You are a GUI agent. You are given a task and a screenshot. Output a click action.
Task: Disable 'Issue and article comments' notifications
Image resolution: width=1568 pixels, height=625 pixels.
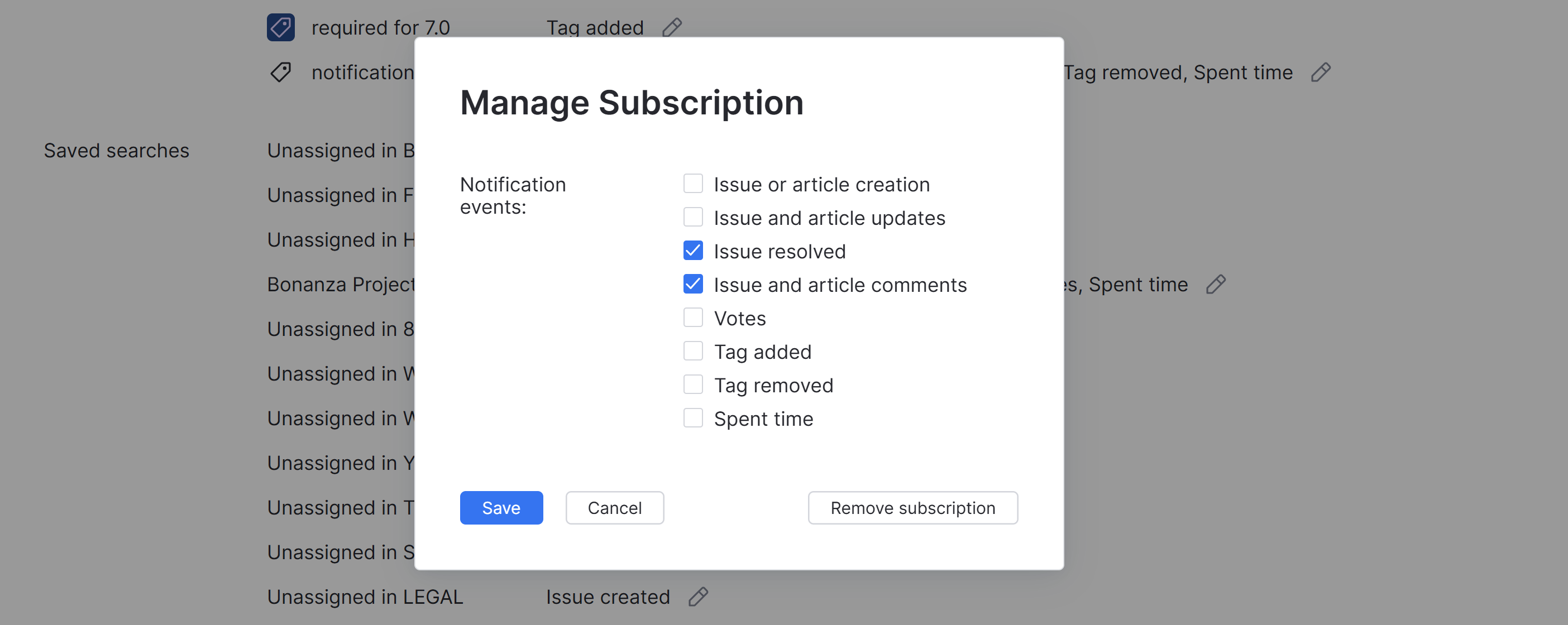[692, 284]
